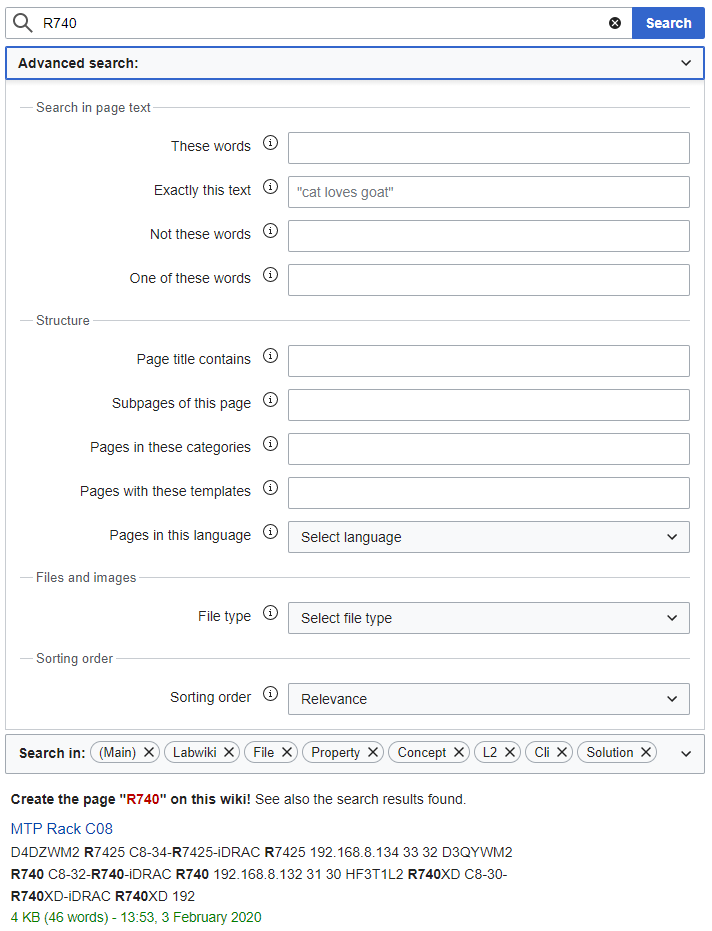Open the MTP Rack C08 result link
Screen dimensions: 712x931
pos(61,829)
